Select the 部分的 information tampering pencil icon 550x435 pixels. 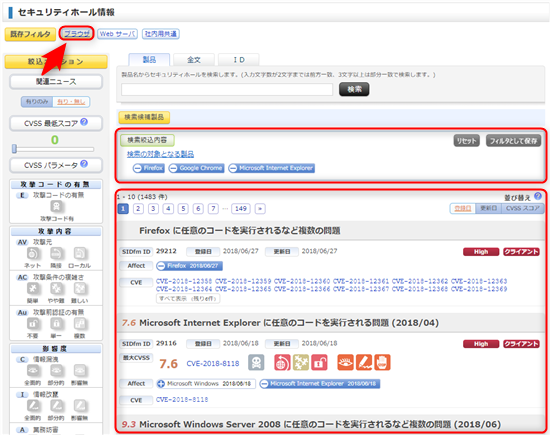coord(56,406)
